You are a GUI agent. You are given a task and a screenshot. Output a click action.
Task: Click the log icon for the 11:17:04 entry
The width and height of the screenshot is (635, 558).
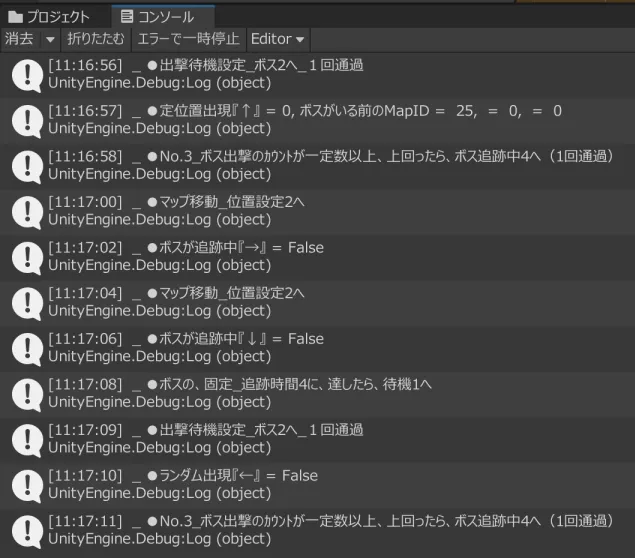[x=27, y=303]
